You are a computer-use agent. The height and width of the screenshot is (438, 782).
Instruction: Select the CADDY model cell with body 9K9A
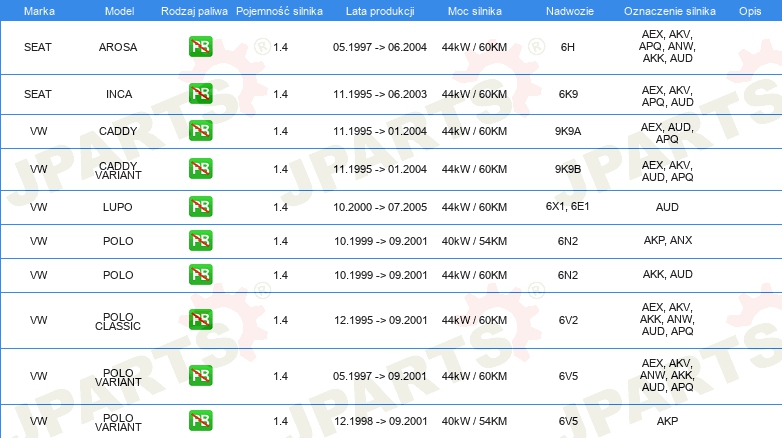point(118,131)
